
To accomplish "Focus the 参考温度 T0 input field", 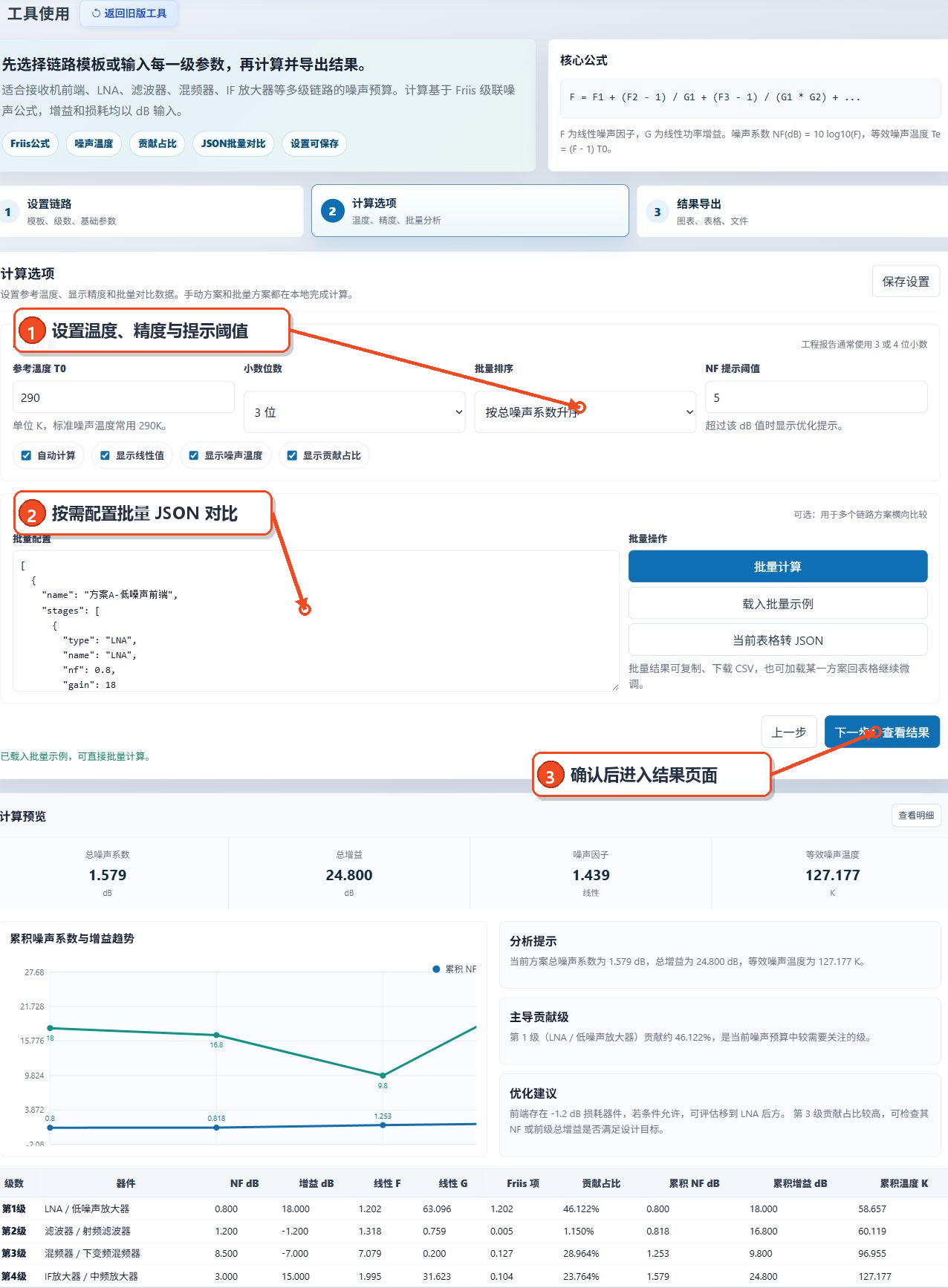I will [123, 397].
